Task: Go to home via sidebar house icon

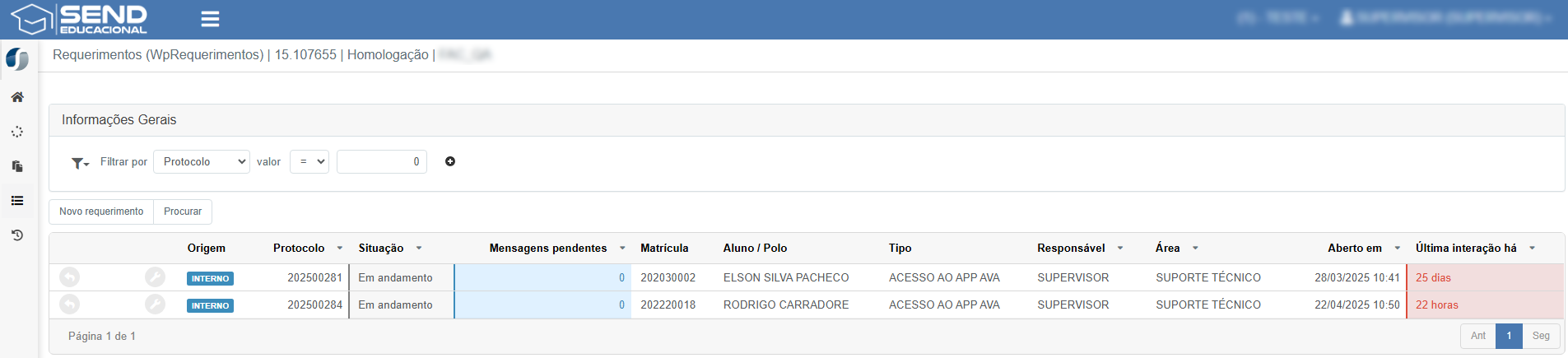Action: click(17, 97)
